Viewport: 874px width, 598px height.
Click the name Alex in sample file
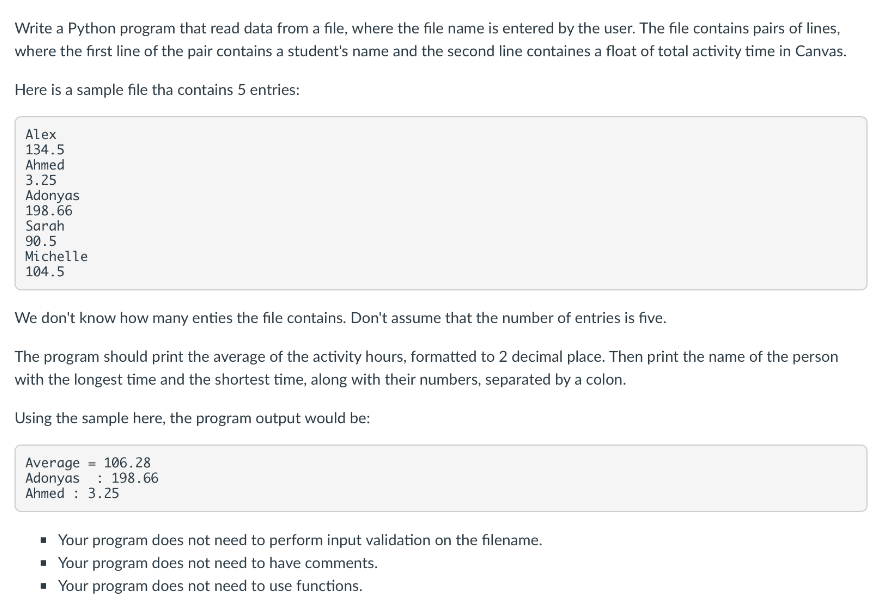(x=41, y=134)
